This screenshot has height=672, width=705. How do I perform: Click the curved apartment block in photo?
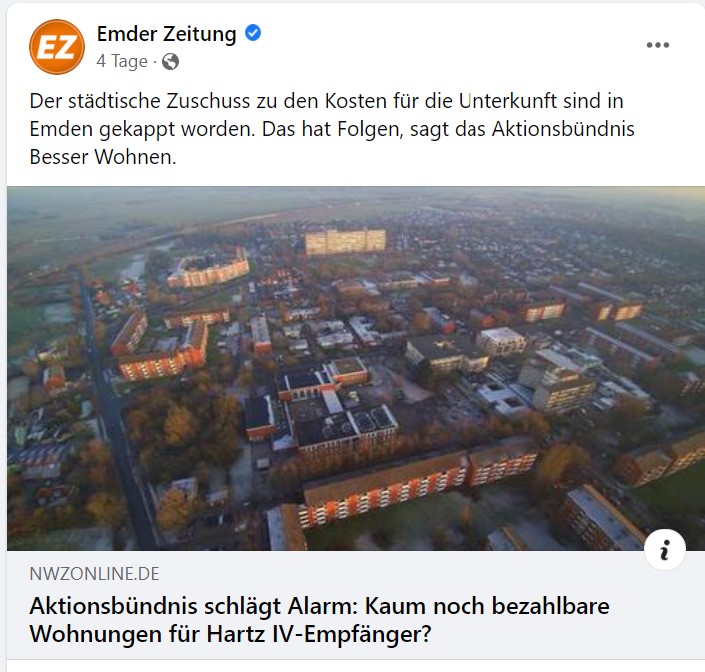208,268
